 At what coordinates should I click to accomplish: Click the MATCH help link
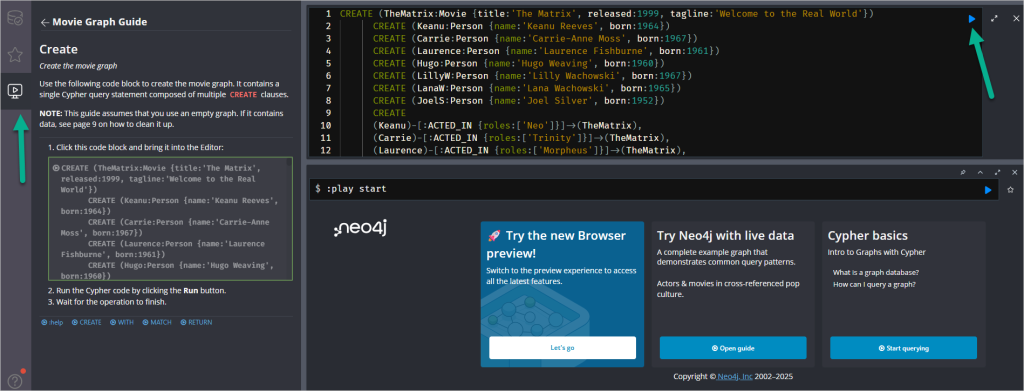tap(157, 322)
